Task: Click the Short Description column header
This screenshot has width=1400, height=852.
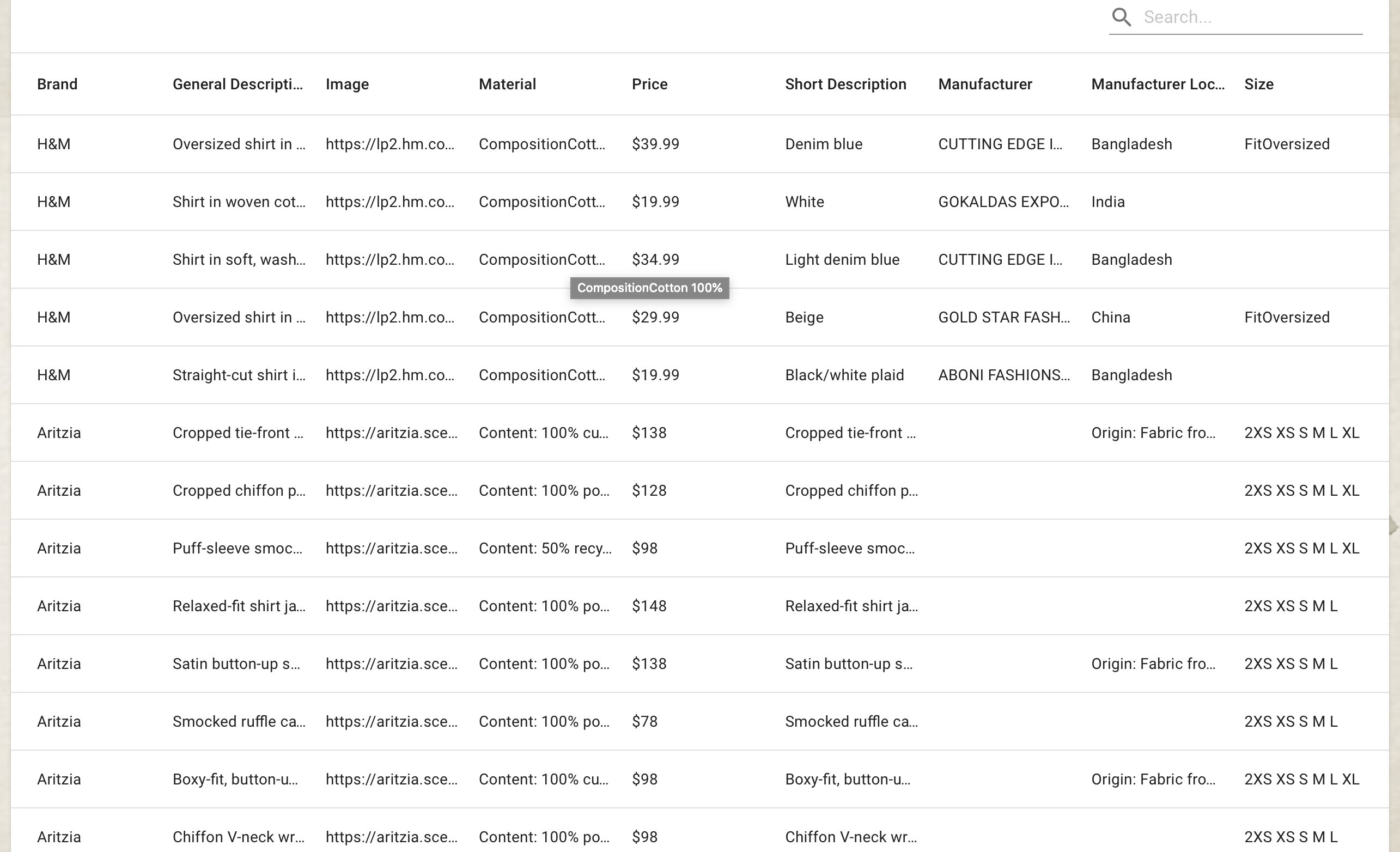Action: (x=845, y=84)
